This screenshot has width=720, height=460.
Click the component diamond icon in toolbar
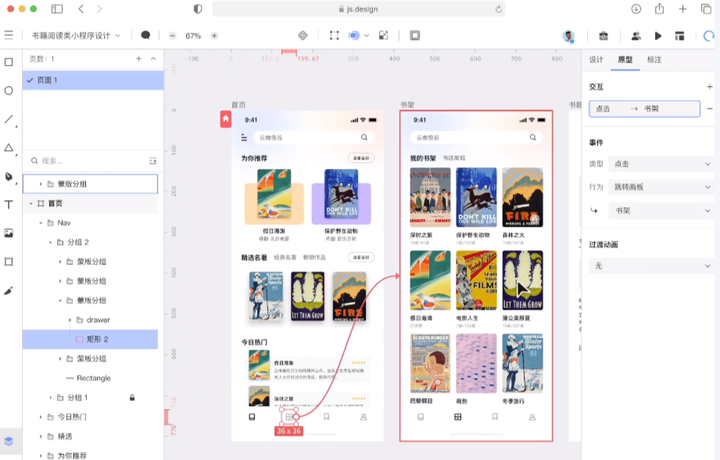tap(303, 35)
